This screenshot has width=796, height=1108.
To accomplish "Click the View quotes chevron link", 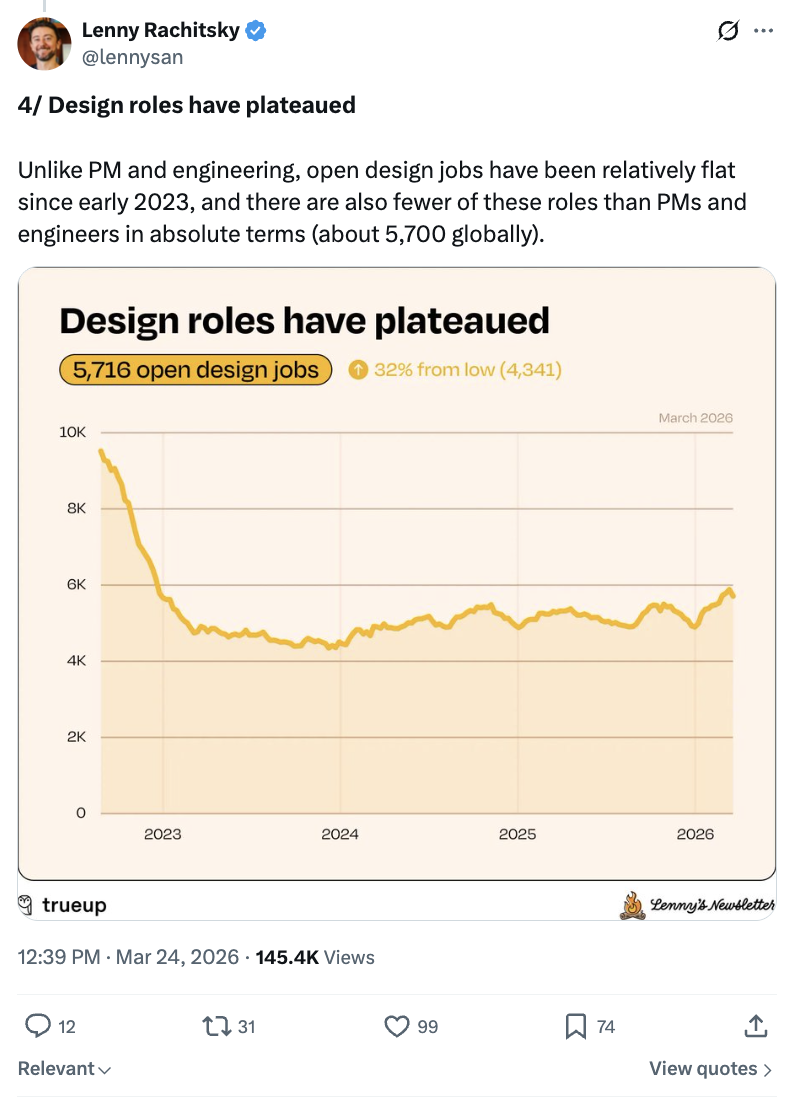I will click(710, 1069).
